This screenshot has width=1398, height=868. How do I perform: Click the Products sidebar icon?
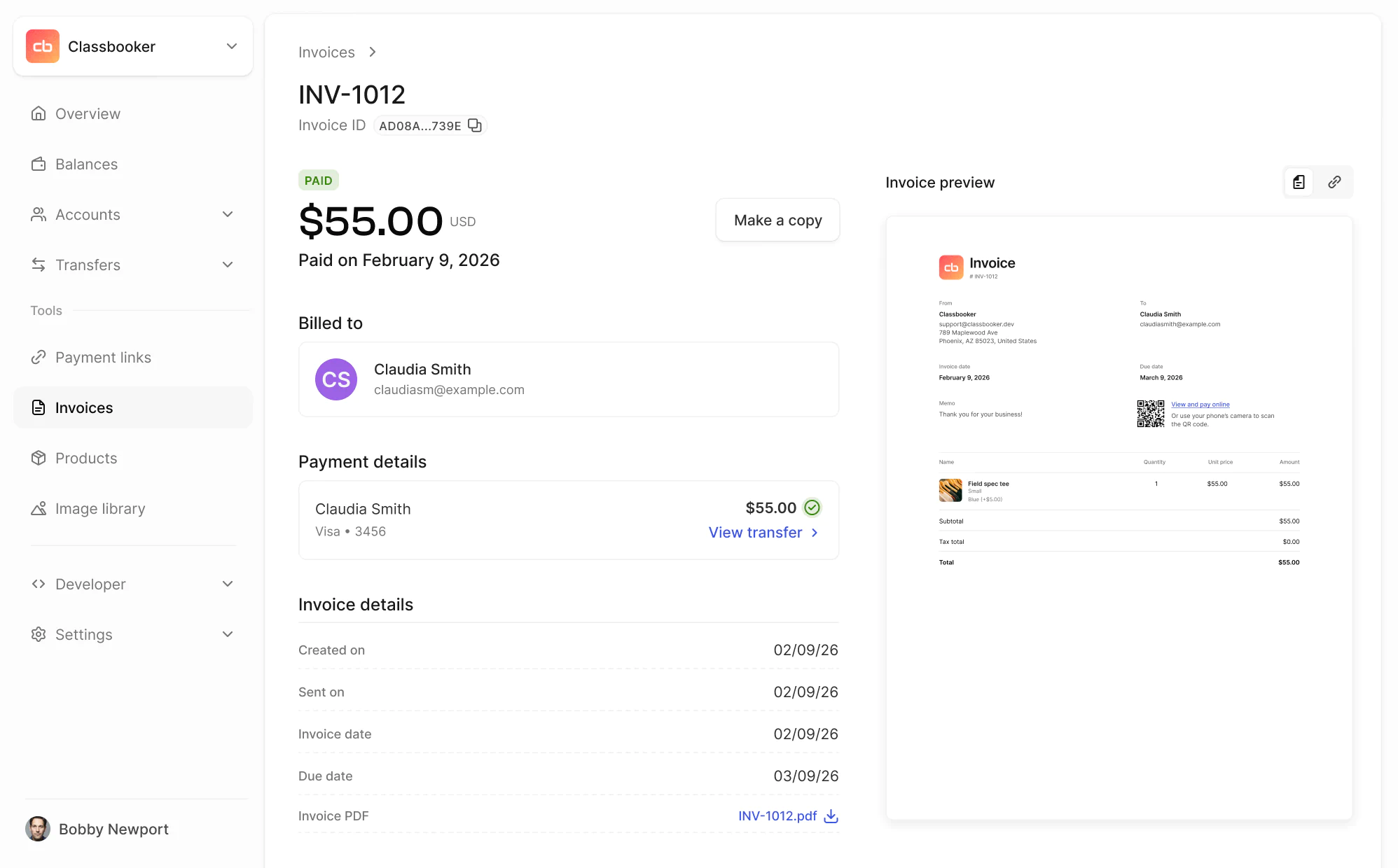tap(39, 458)
